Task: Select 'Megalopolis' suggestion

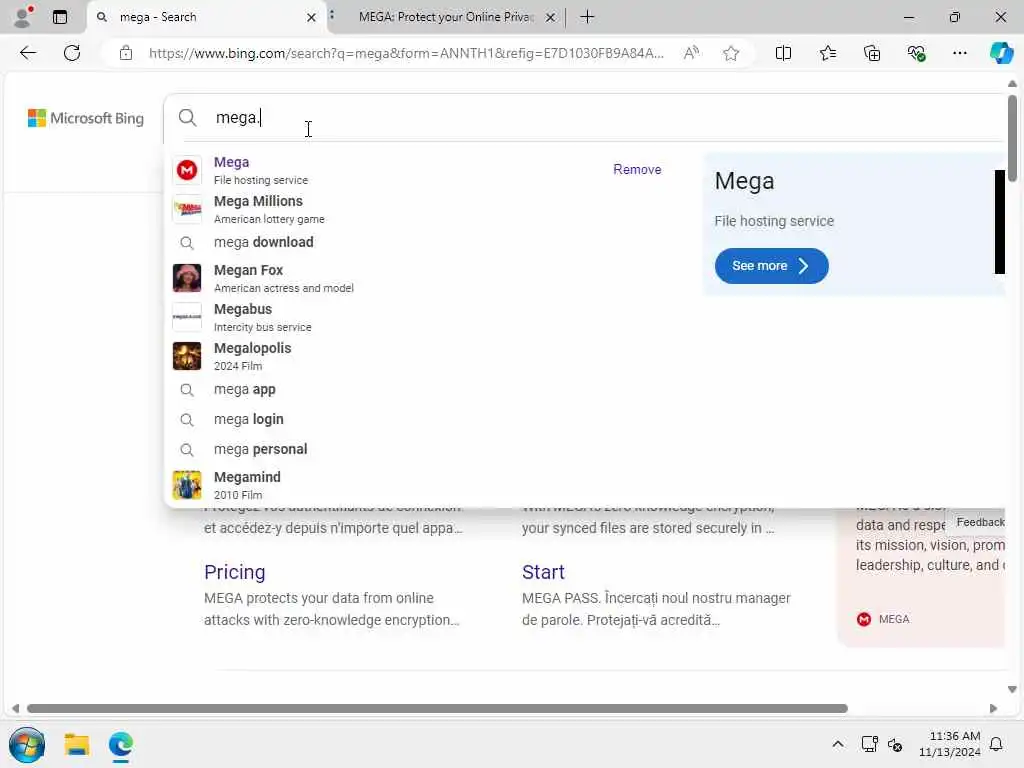Action: pos(418,356)
